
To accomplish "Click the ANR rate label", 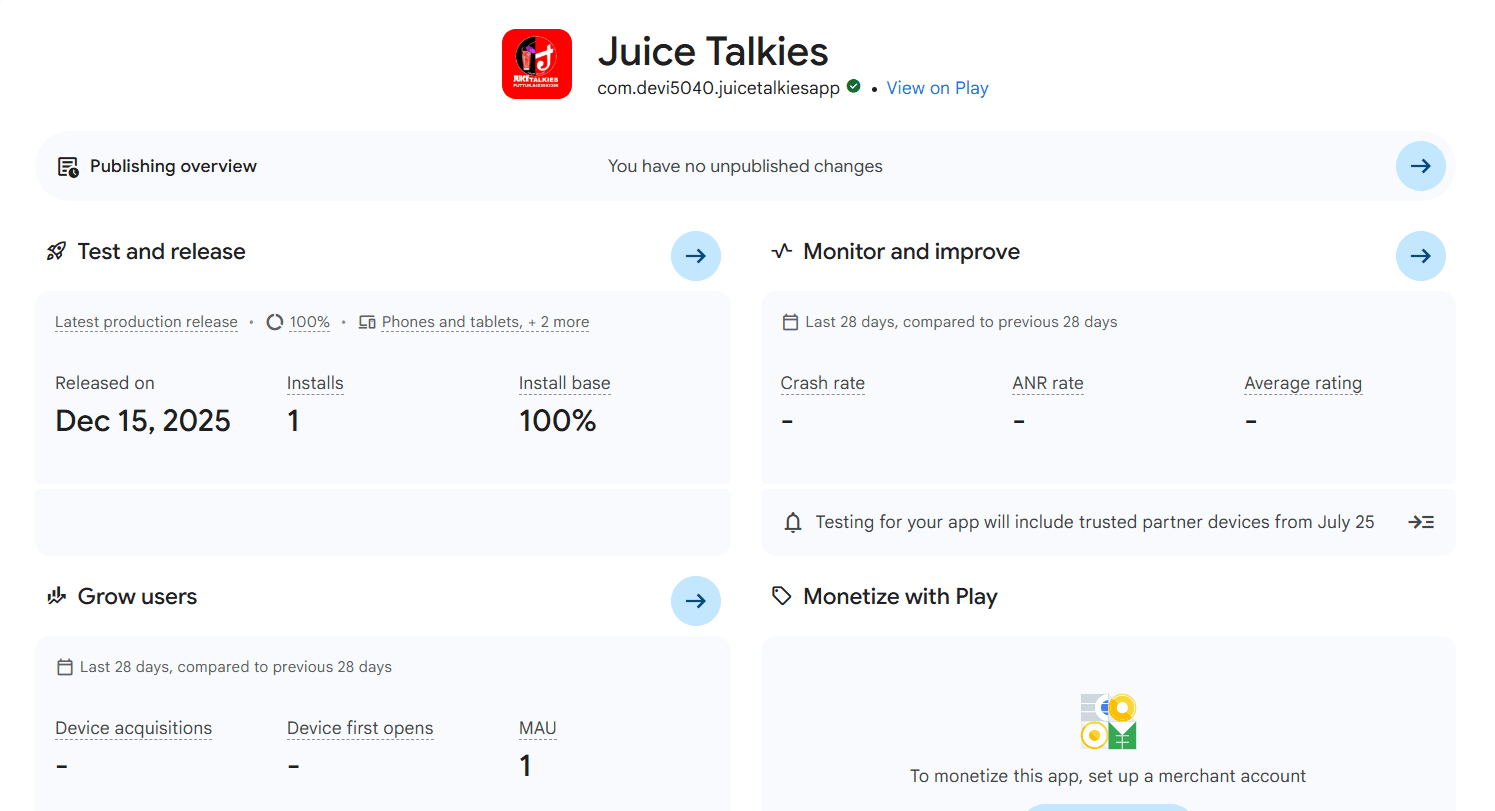I will tap(1048, 383).
